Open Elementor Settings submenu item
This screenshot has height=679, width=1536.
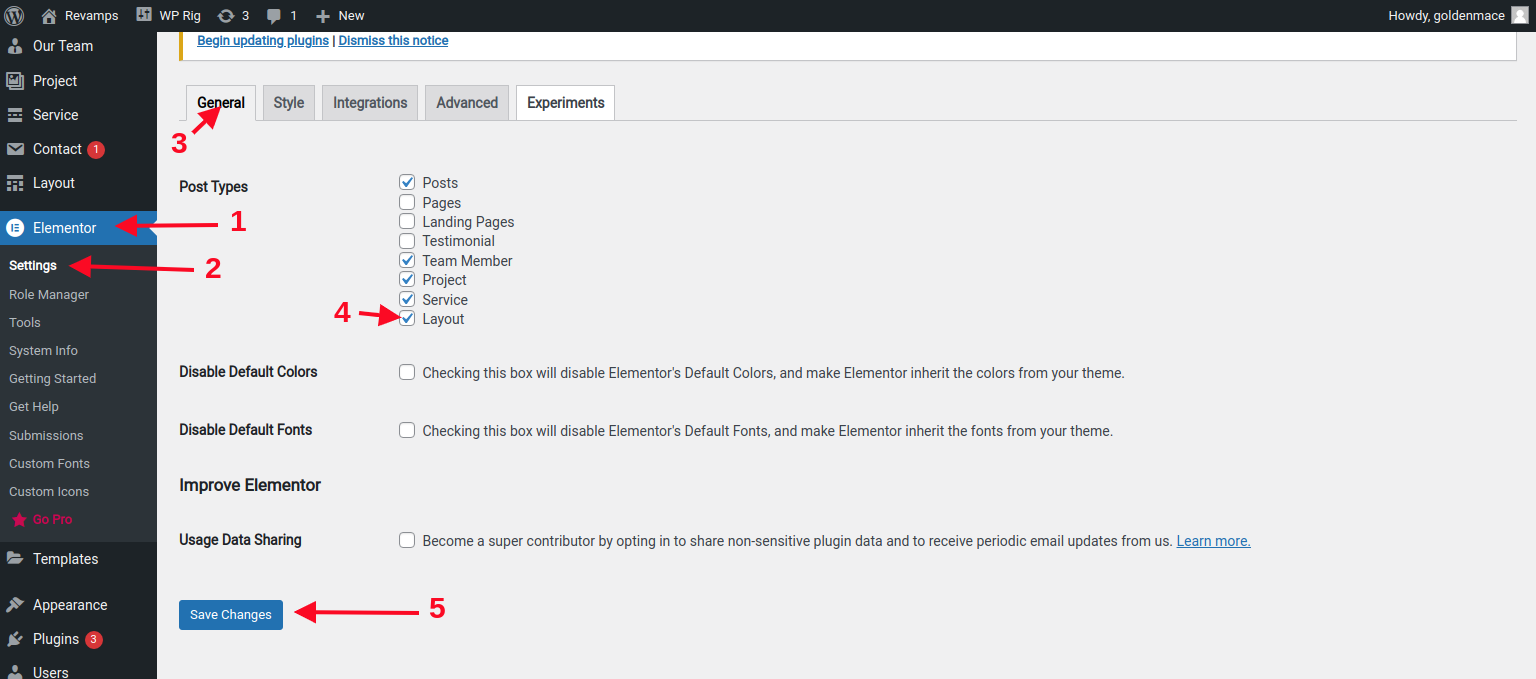point(33,266)
